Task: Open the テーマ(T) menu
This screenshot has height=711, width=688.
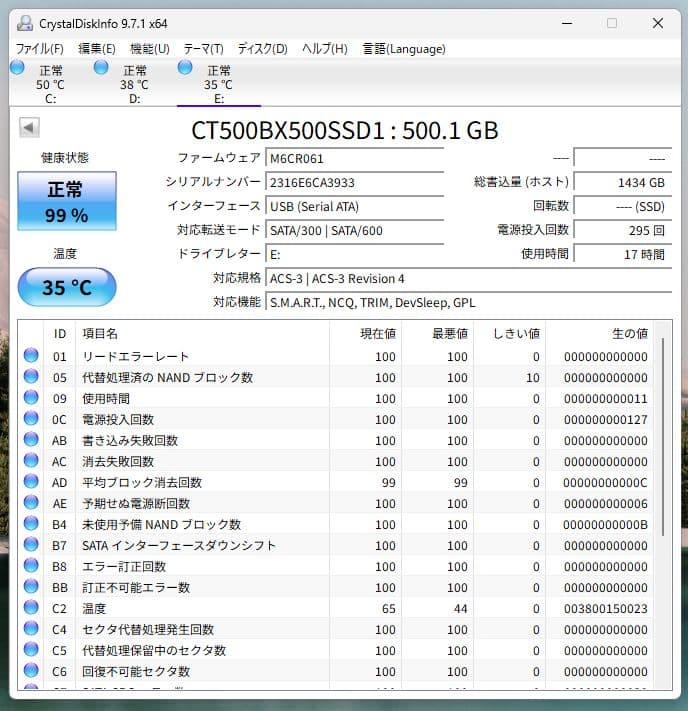Action: 203,49
